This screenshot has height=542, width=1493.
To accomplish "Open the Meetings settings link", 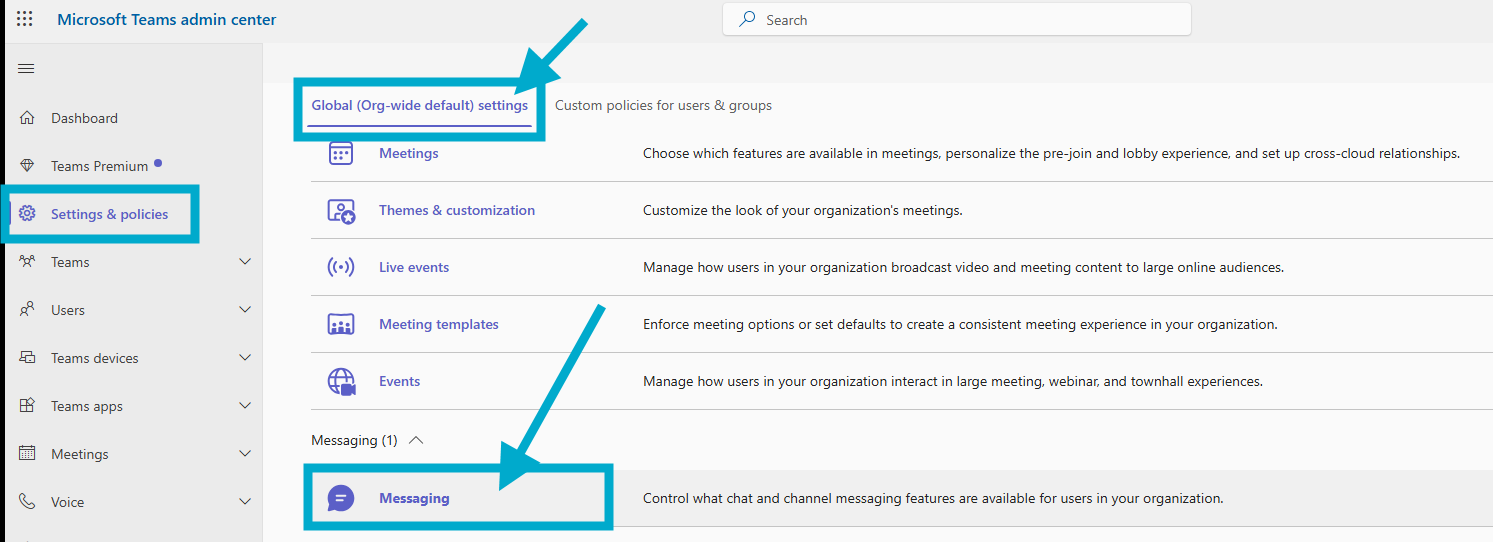I will [x=408, y=153].
